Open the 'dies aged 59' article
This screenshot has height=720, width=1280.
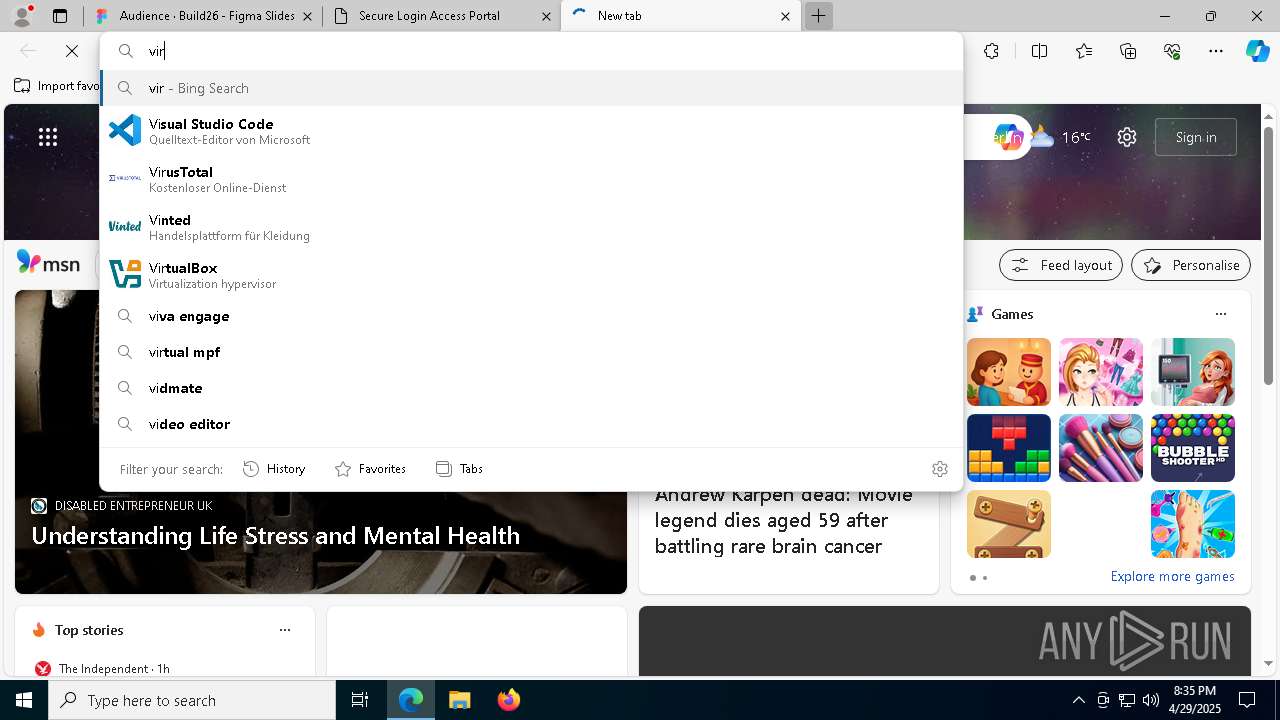click(x=784, y=520)
